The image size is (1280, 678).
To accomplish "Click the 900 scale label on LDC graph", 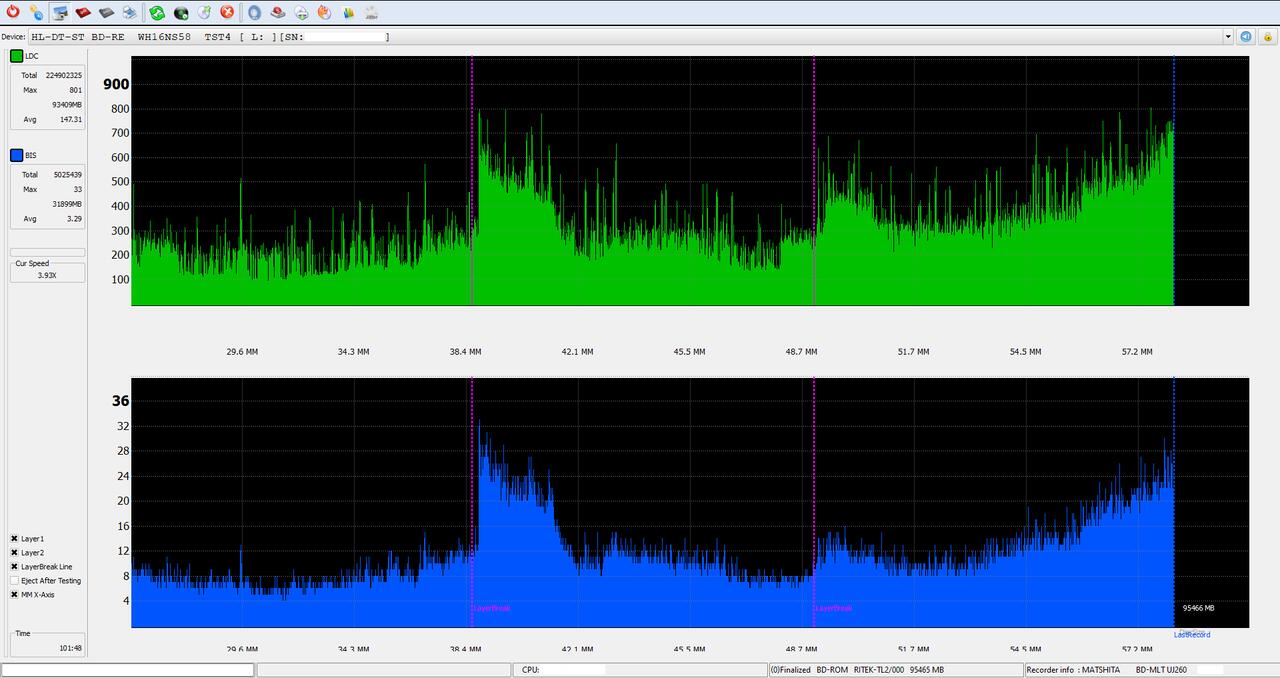I will 116,84.
